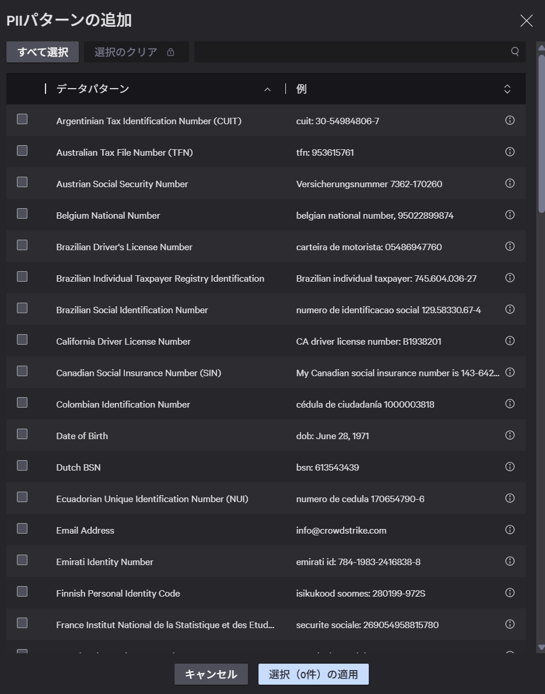
Task: Tick the Dutch BSN checkbox
Action: click(x=22, y=465)
